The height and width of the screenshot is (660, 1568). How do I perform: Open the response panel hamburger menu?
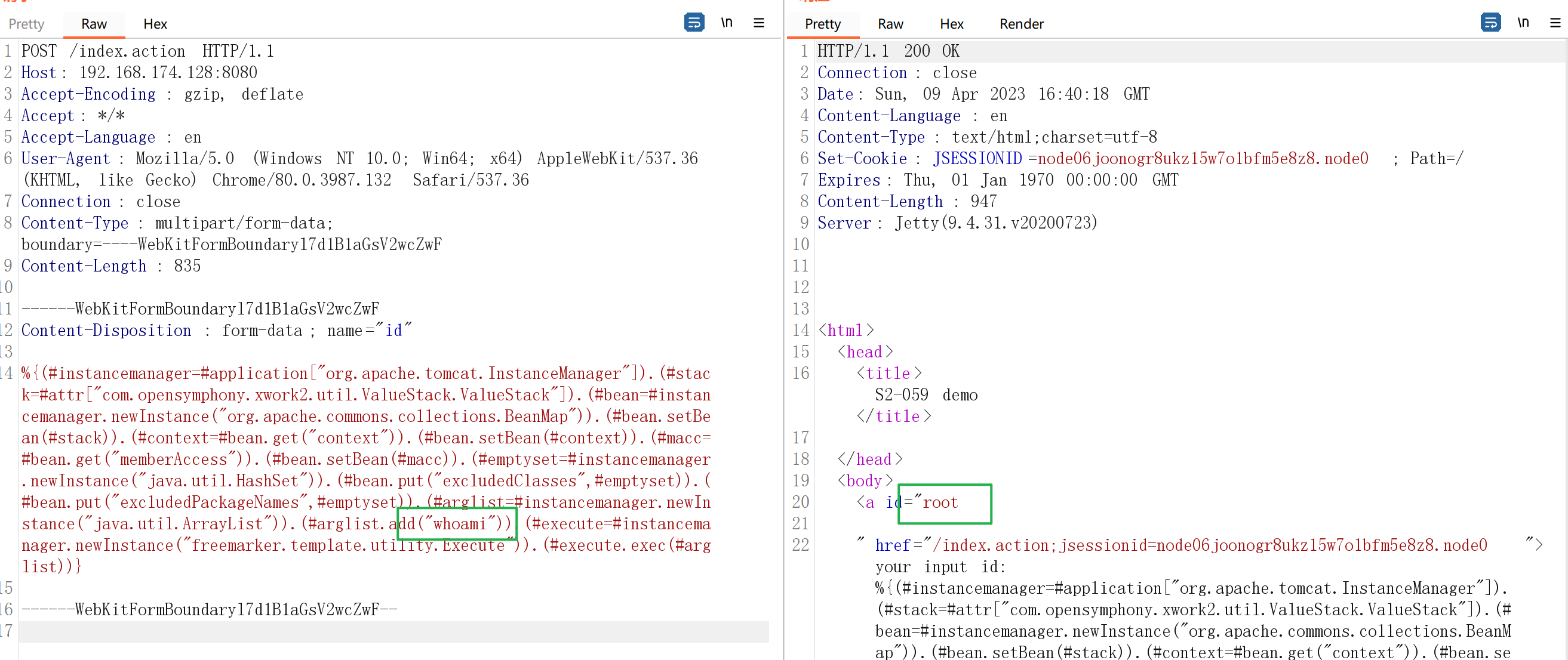click(x=1555, y=23)
